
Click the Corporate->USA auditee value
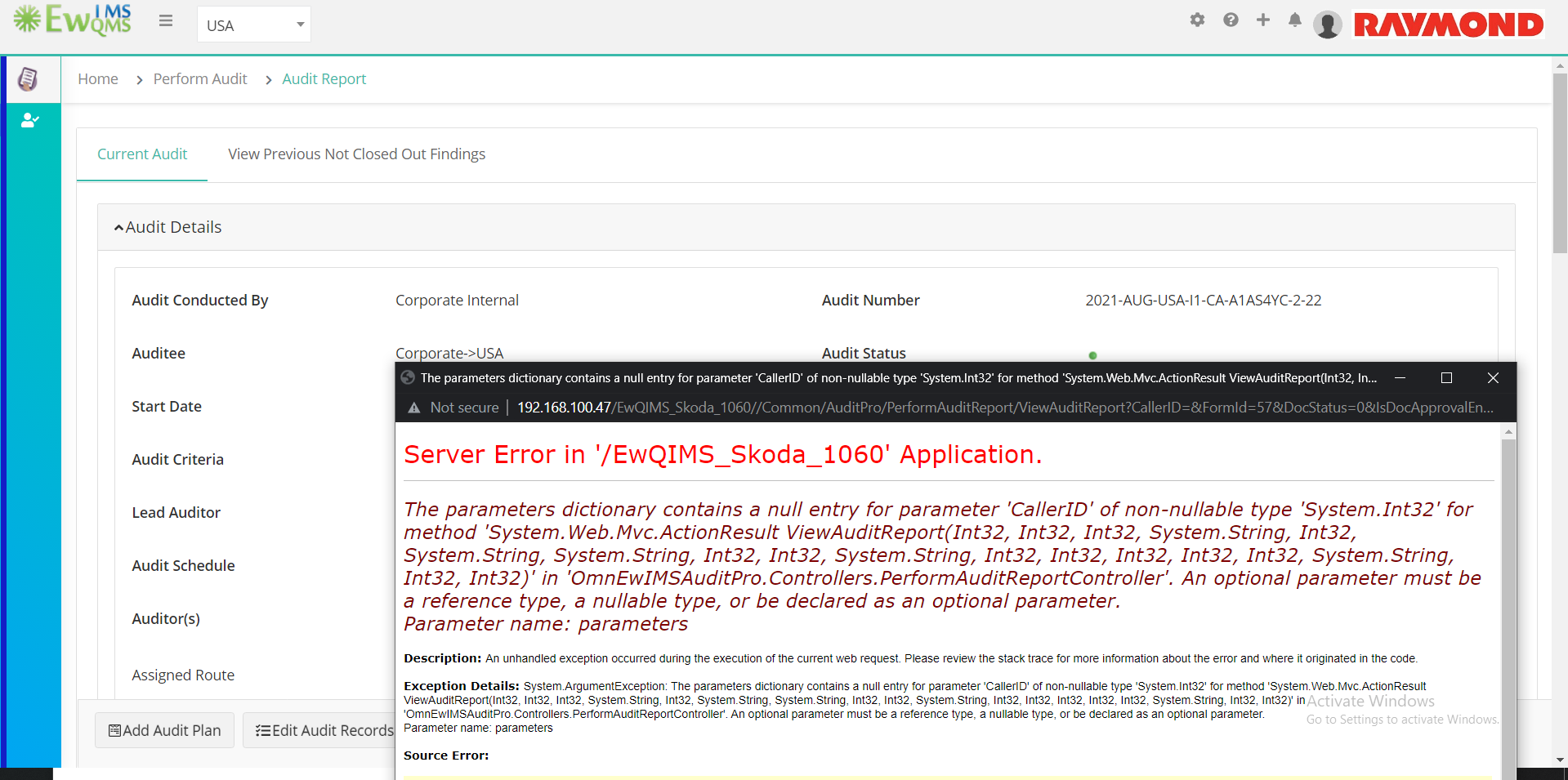pyautogui.click(x=449, y=354)
